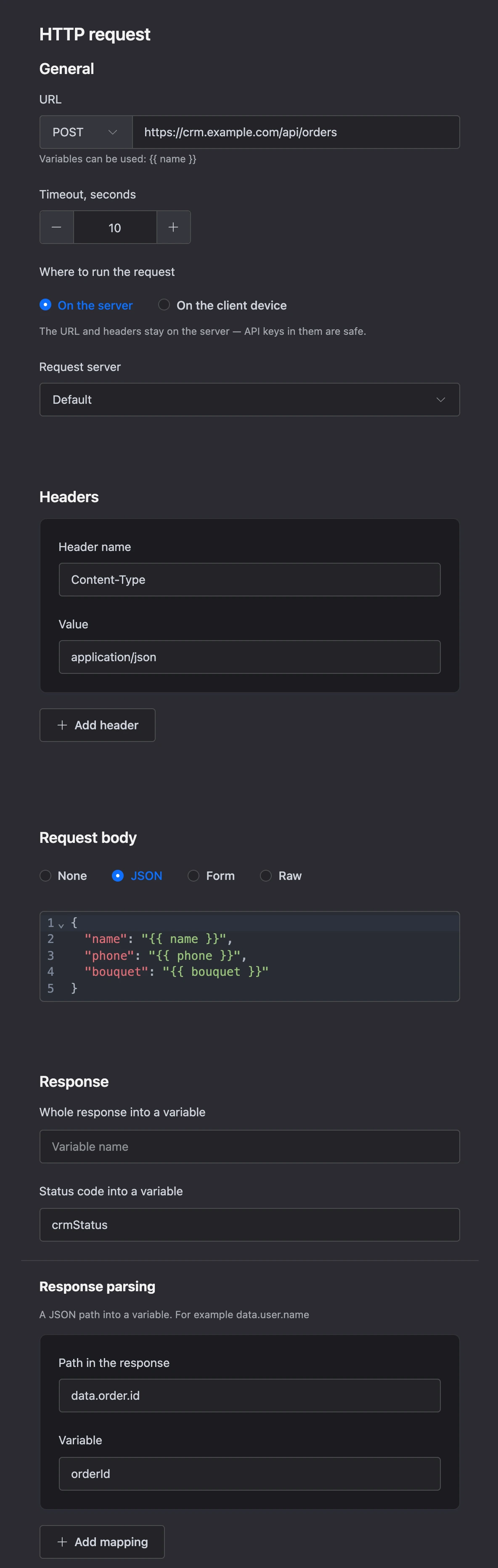Click the whole response Variable name field
The image size is (498, 1568).
click(x=249, y=1146)
